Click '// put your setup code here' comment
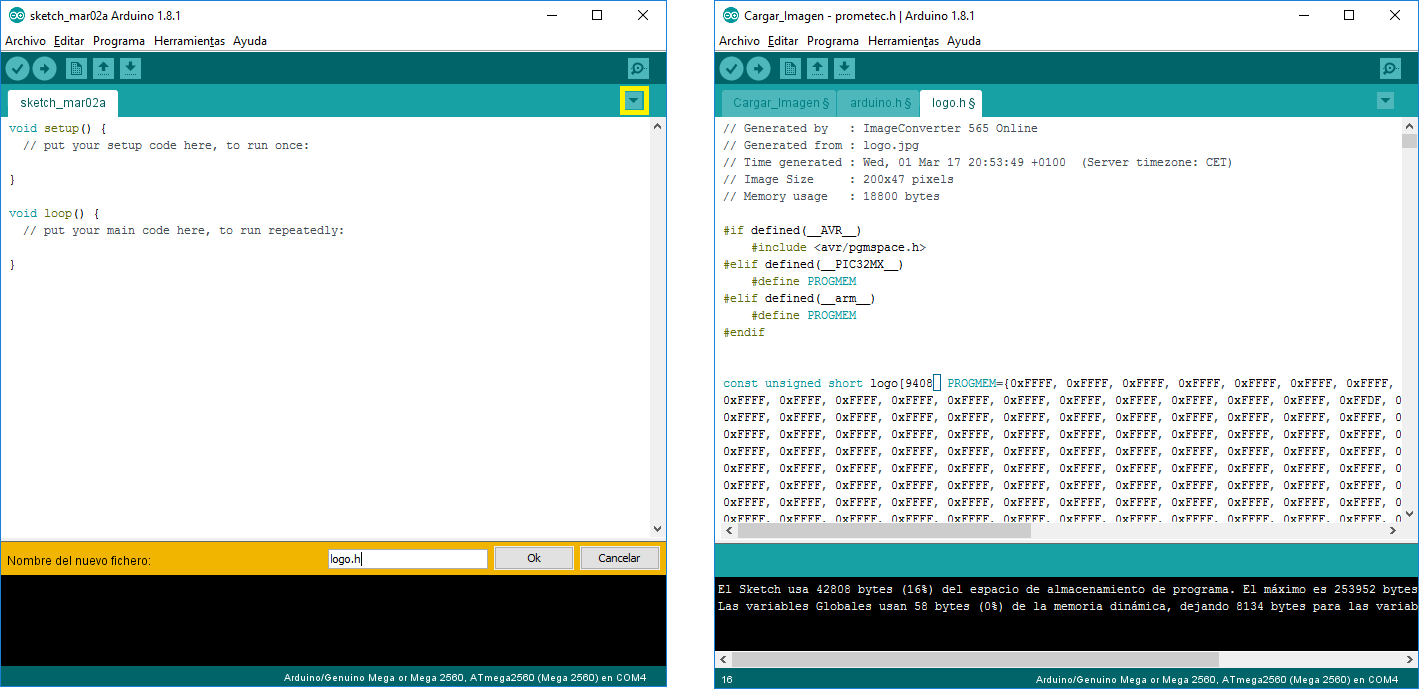The width and height of the screenshot is (1419, 689). 166,145
